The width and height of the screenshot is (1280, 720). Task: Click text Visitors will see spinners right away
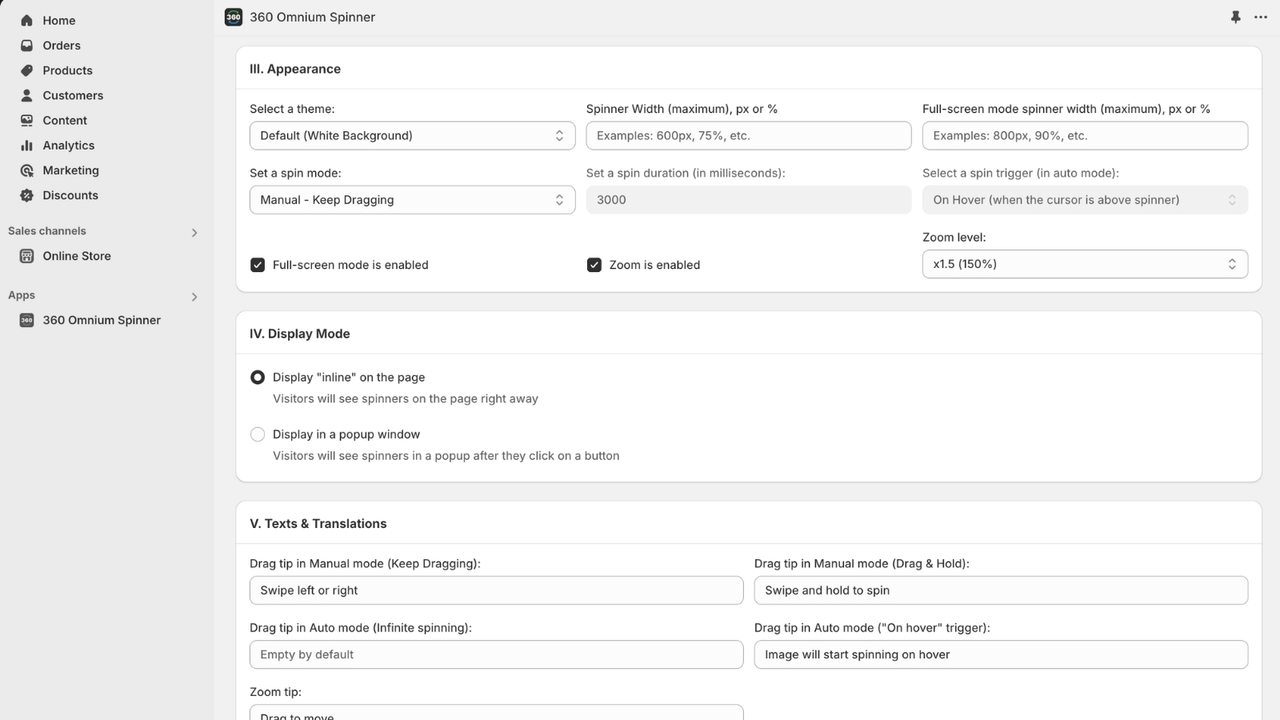405,398
